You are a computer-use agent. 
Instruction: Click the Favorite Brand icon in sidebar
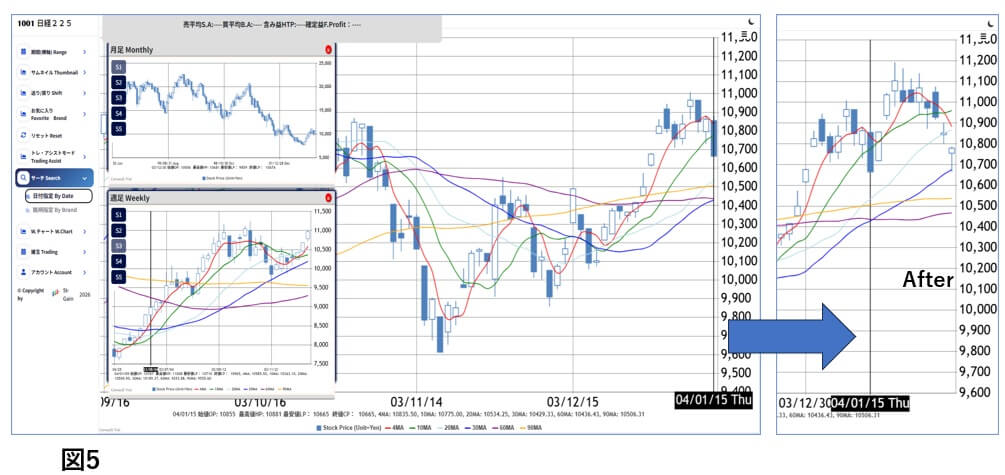coord(24,114)
